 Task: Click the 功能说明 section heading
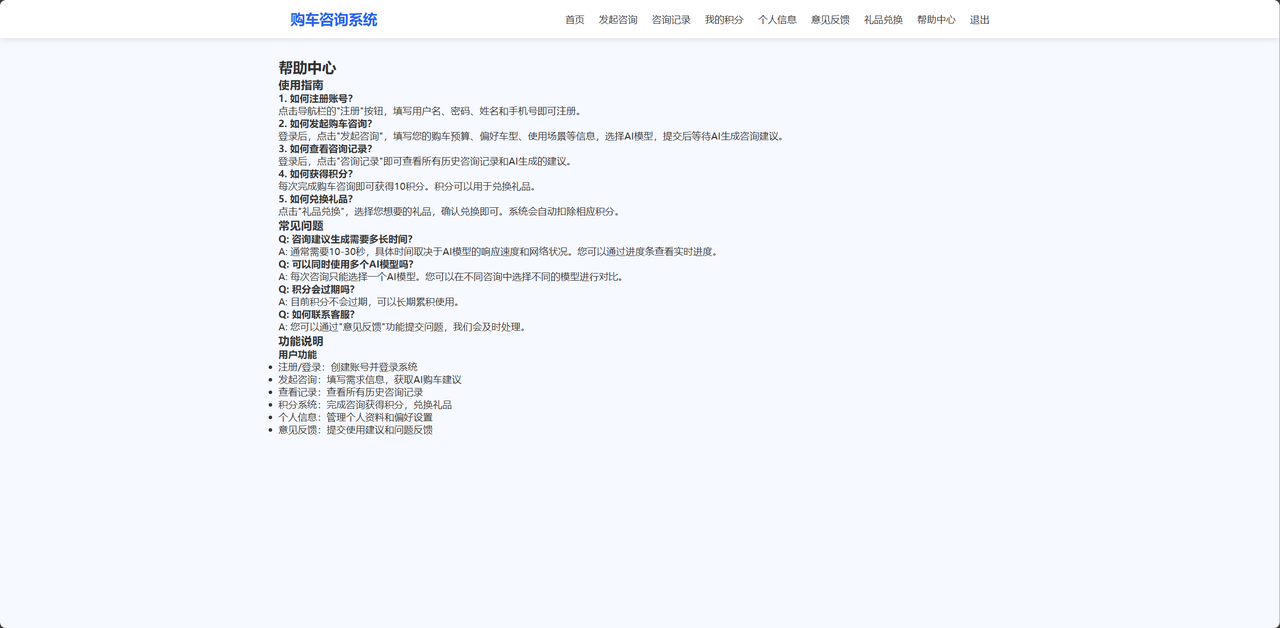click(301, 341)
